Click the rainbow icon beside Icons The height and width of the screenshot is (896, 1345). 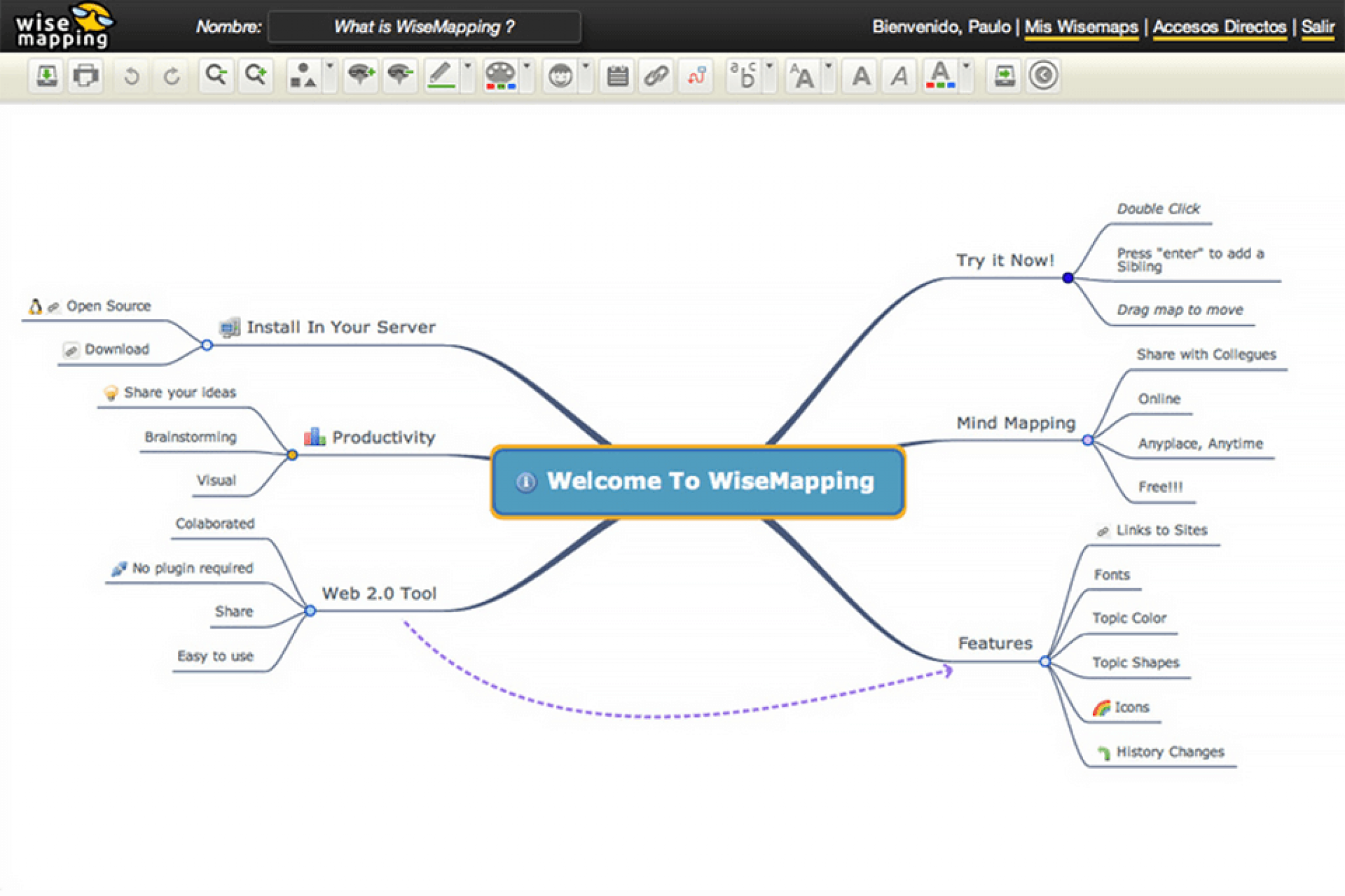[x=1101, y=708]
